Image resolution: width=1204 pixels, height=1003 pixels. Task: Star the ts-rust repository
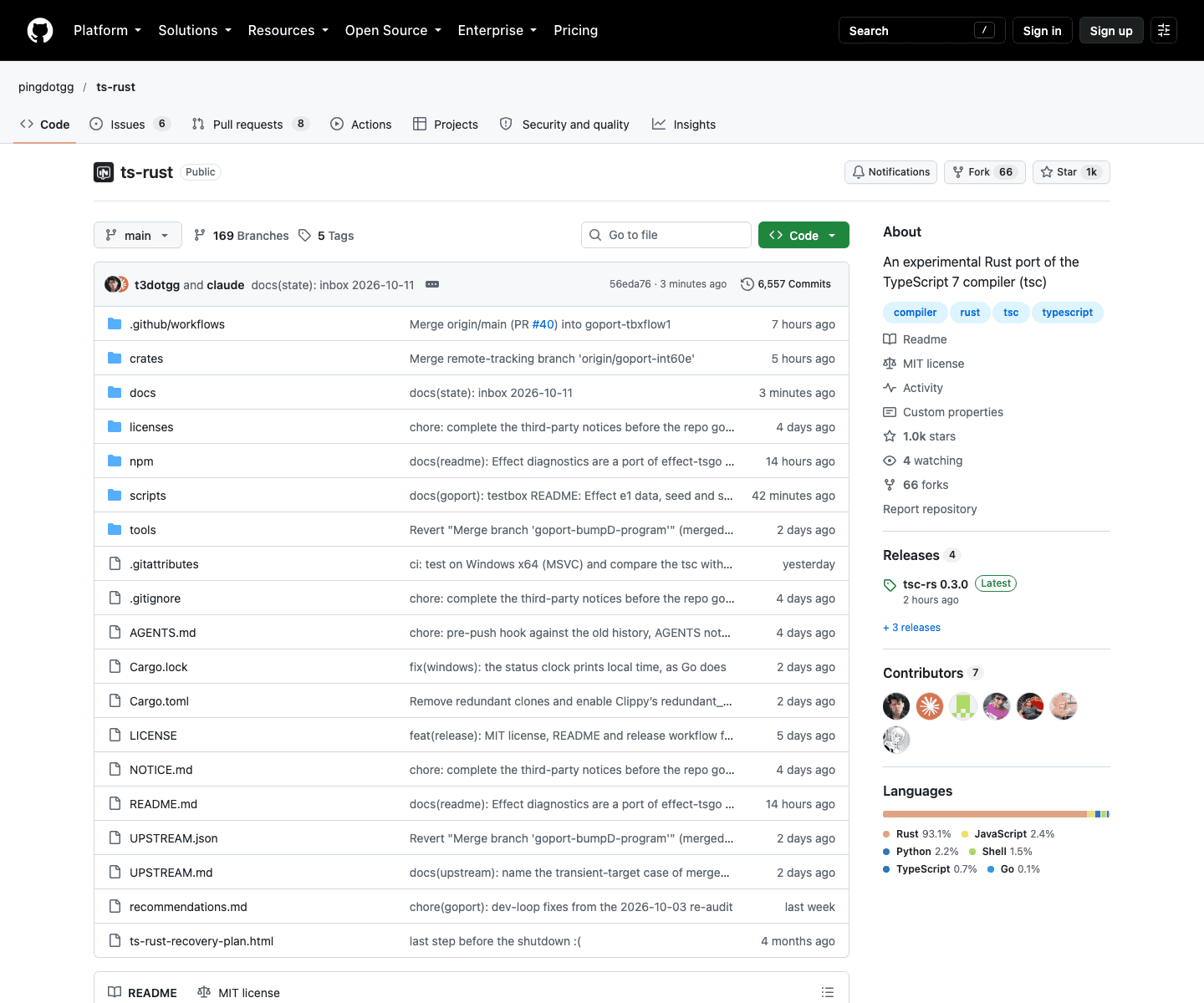pos(1071,172)
